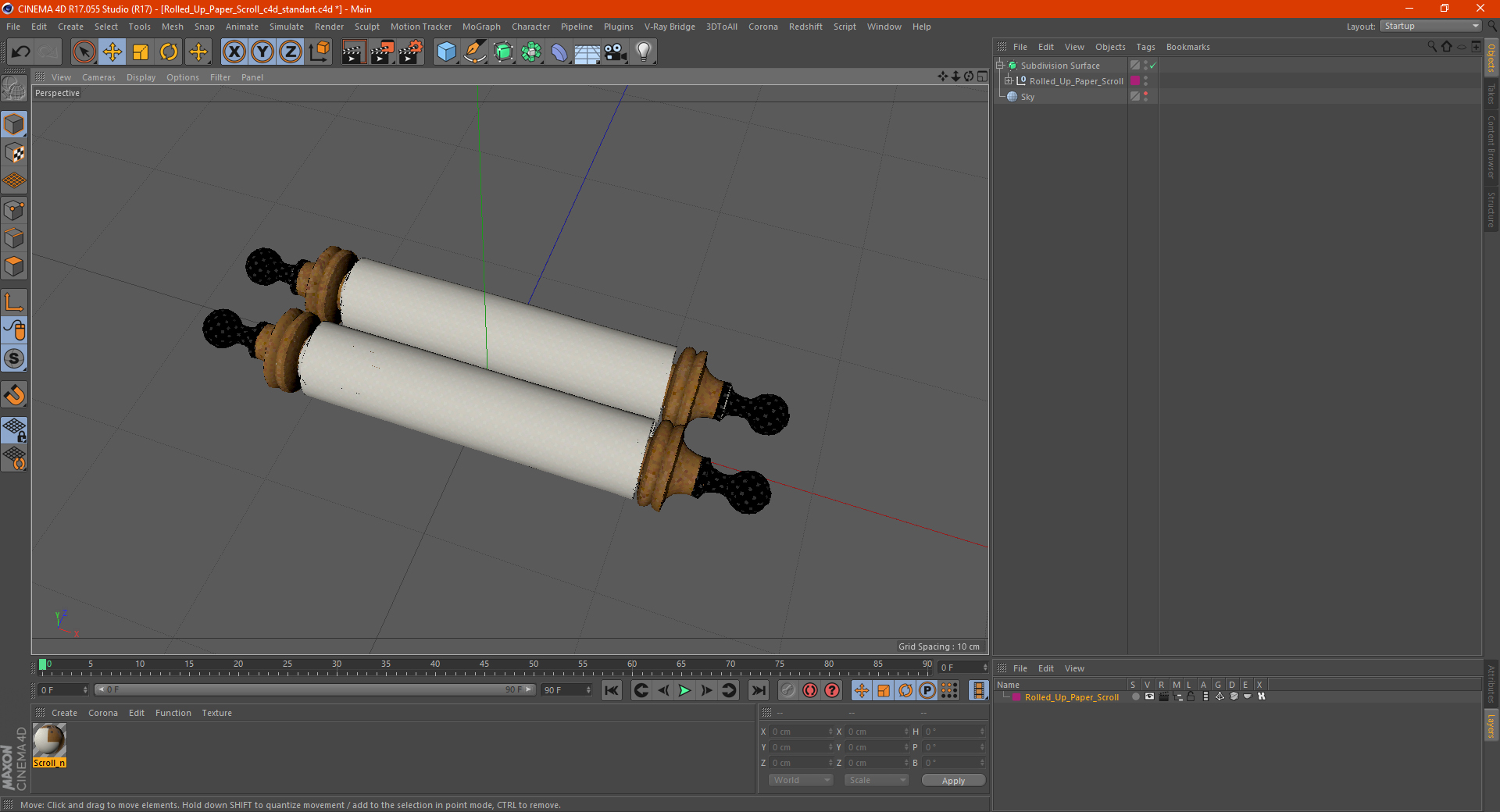The height and width of the screenshot is (812, 1500).
Task: Play animation forward
Action: click(x=684, y=690)
